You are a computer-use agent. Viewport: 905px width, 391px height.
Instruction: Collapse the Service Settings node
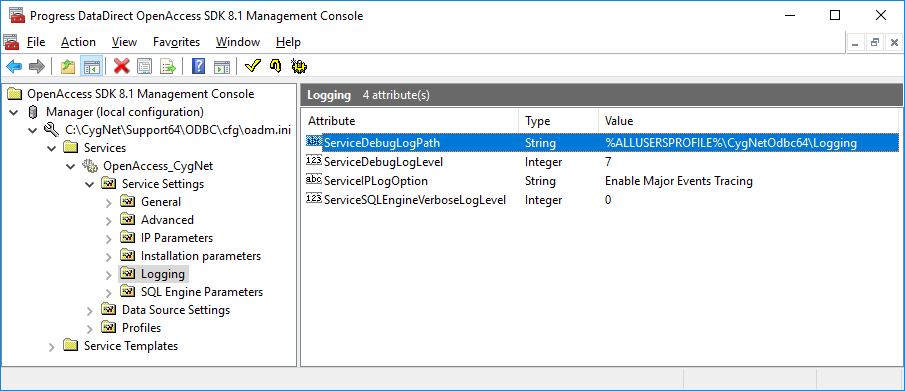coord(89,184)
